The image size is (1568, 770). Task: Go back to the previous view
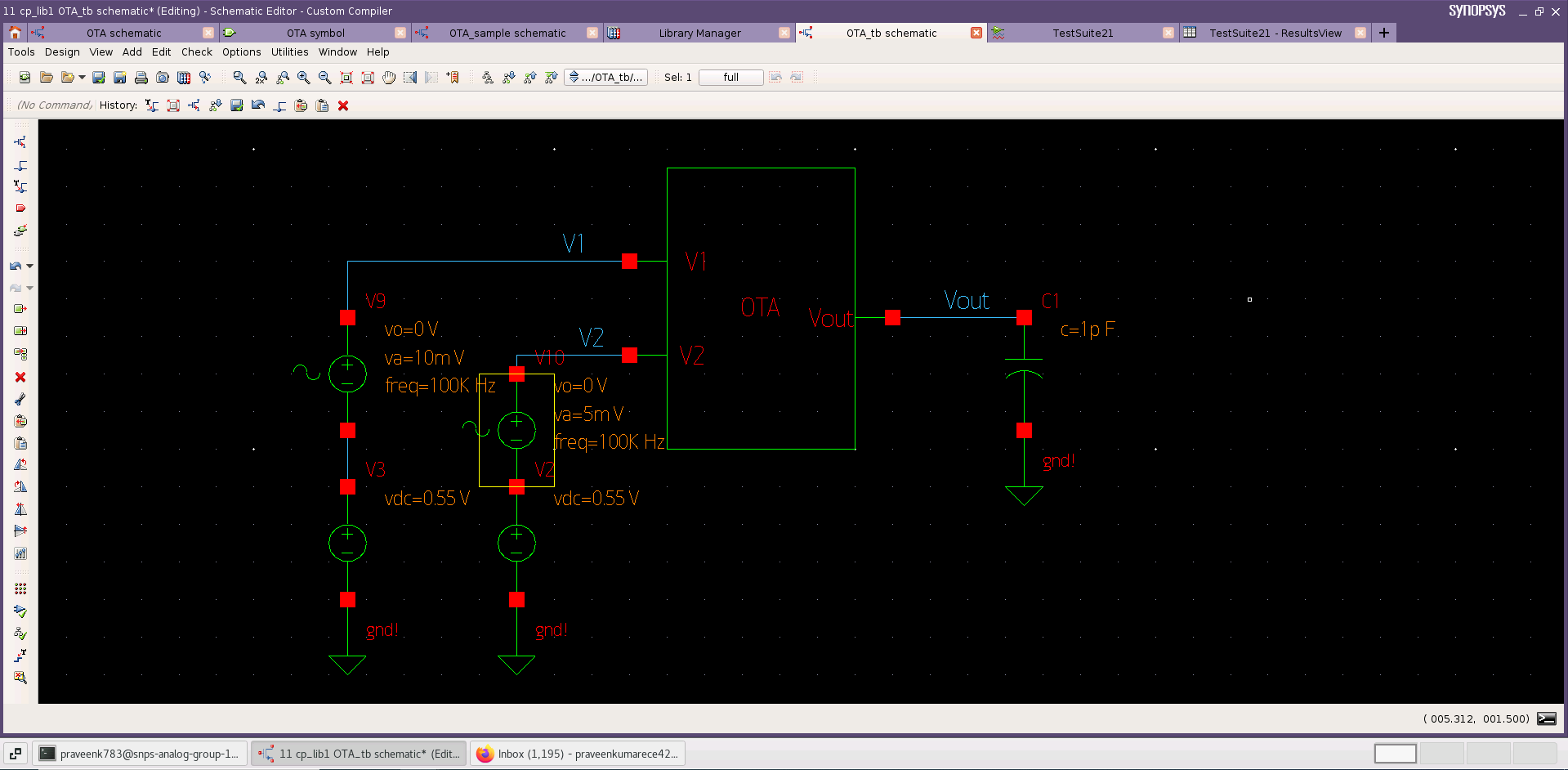pyautogui.click(x=409, y=77)
